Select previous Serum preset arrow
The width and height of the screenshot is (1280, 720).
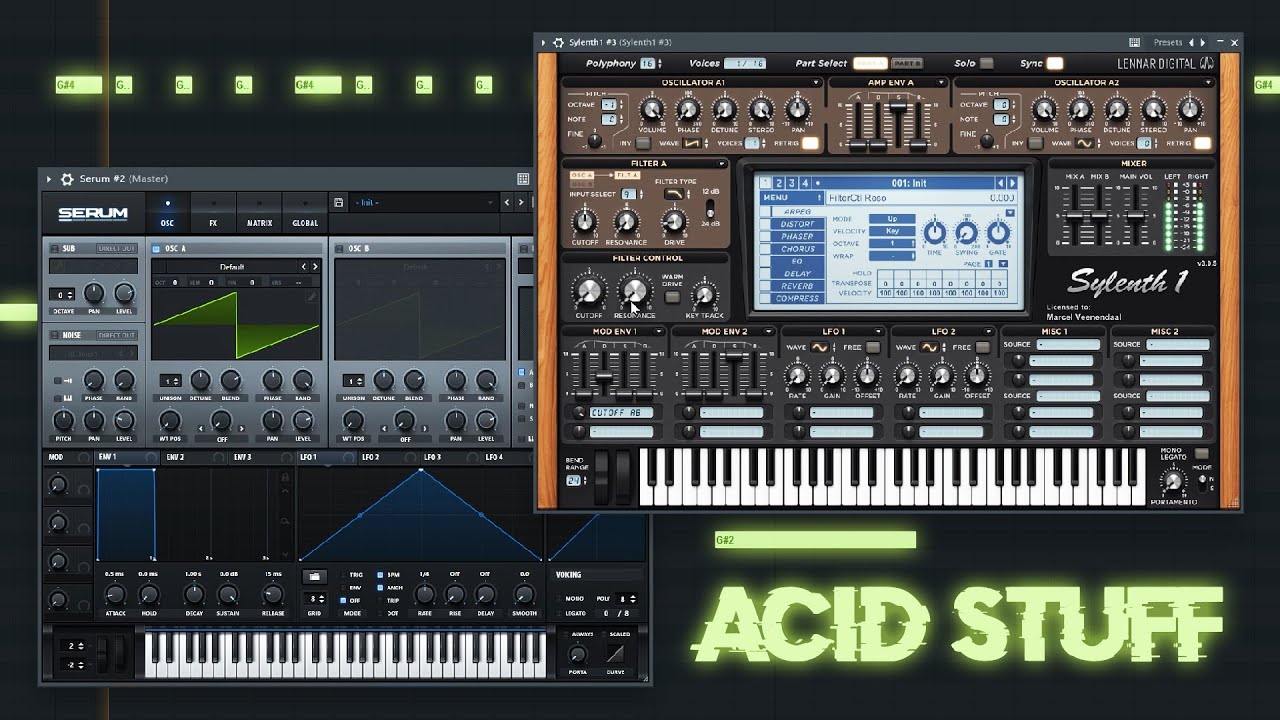(507, 202)
